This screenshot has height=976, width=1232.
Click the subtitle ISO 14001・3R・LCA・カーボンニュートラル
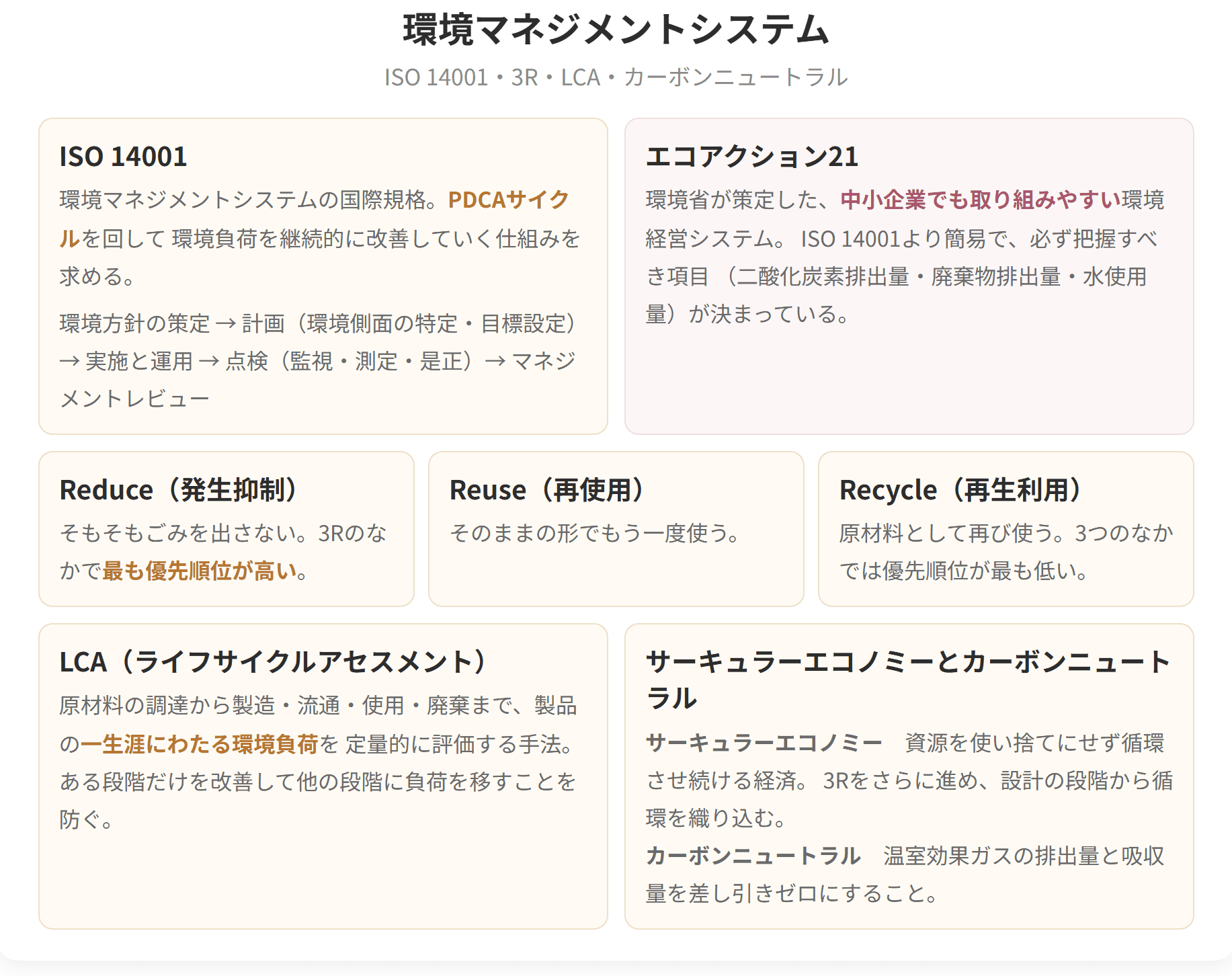point(616,77)
